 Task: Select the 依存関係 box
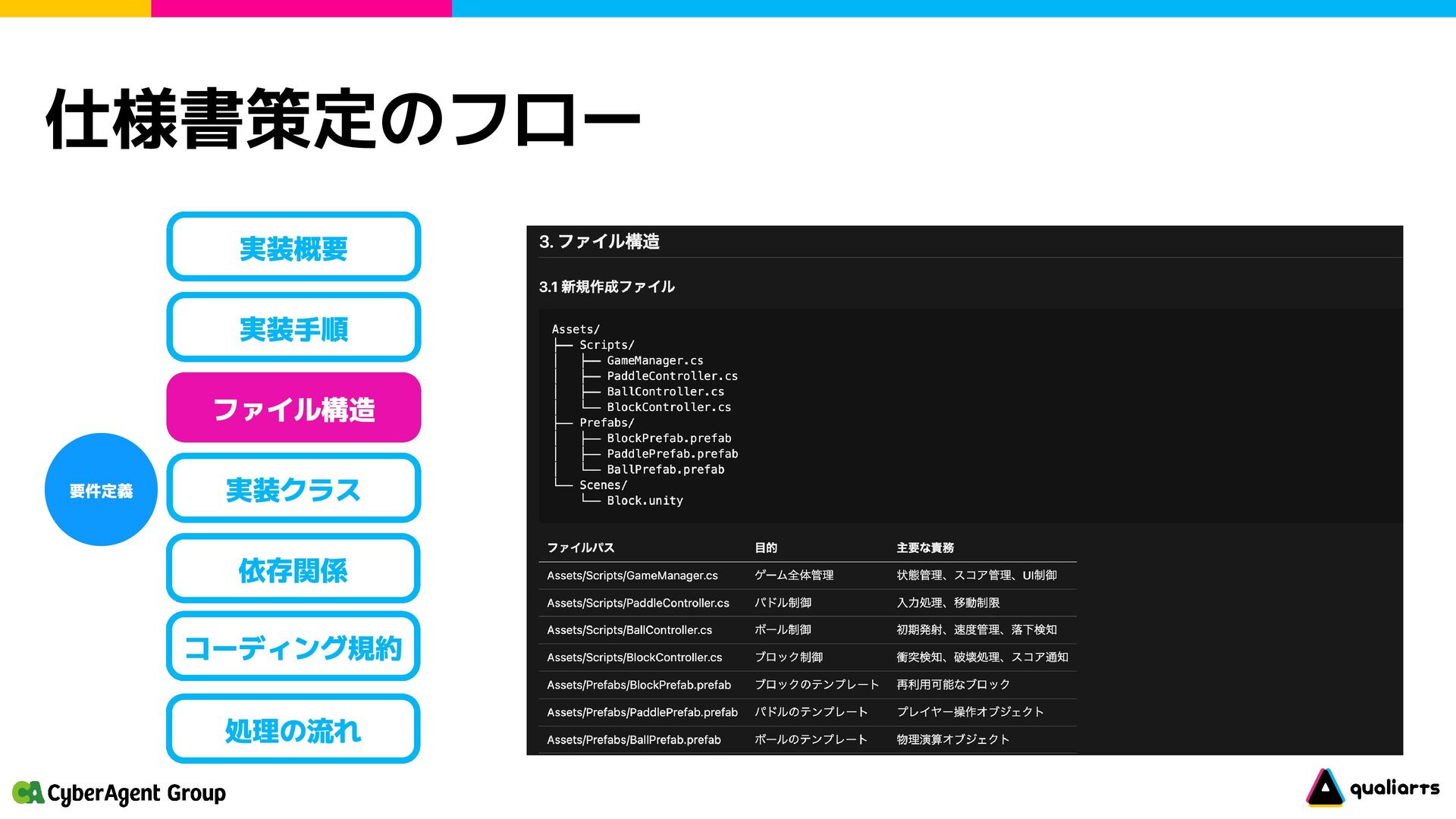coord(293,569)
